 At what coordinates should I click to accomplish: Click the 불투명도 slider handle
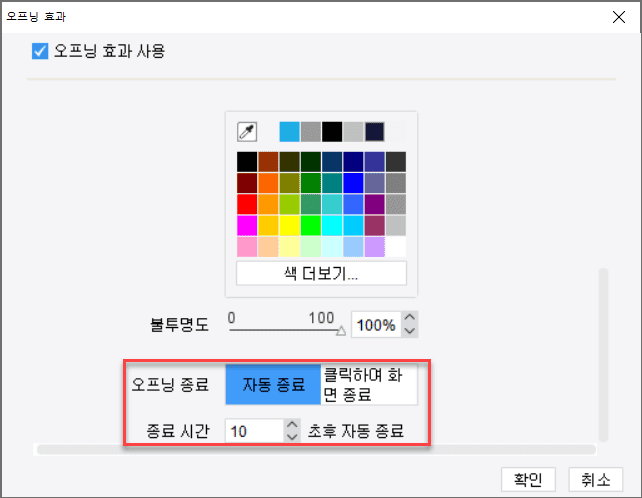[341, 331]
